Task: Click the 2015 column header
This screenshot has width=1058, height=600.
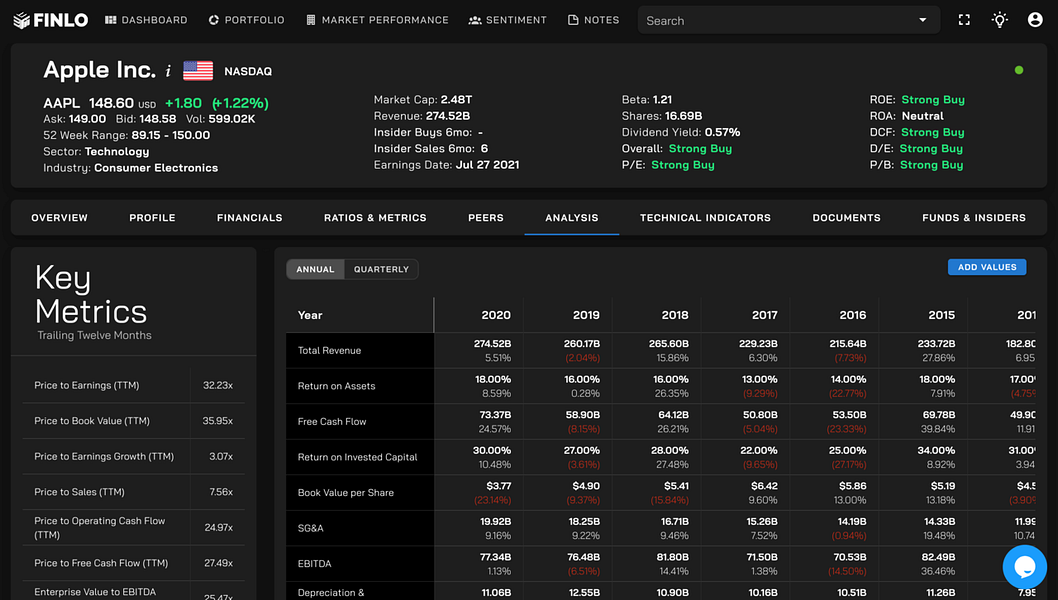Action: click(941, 315)
